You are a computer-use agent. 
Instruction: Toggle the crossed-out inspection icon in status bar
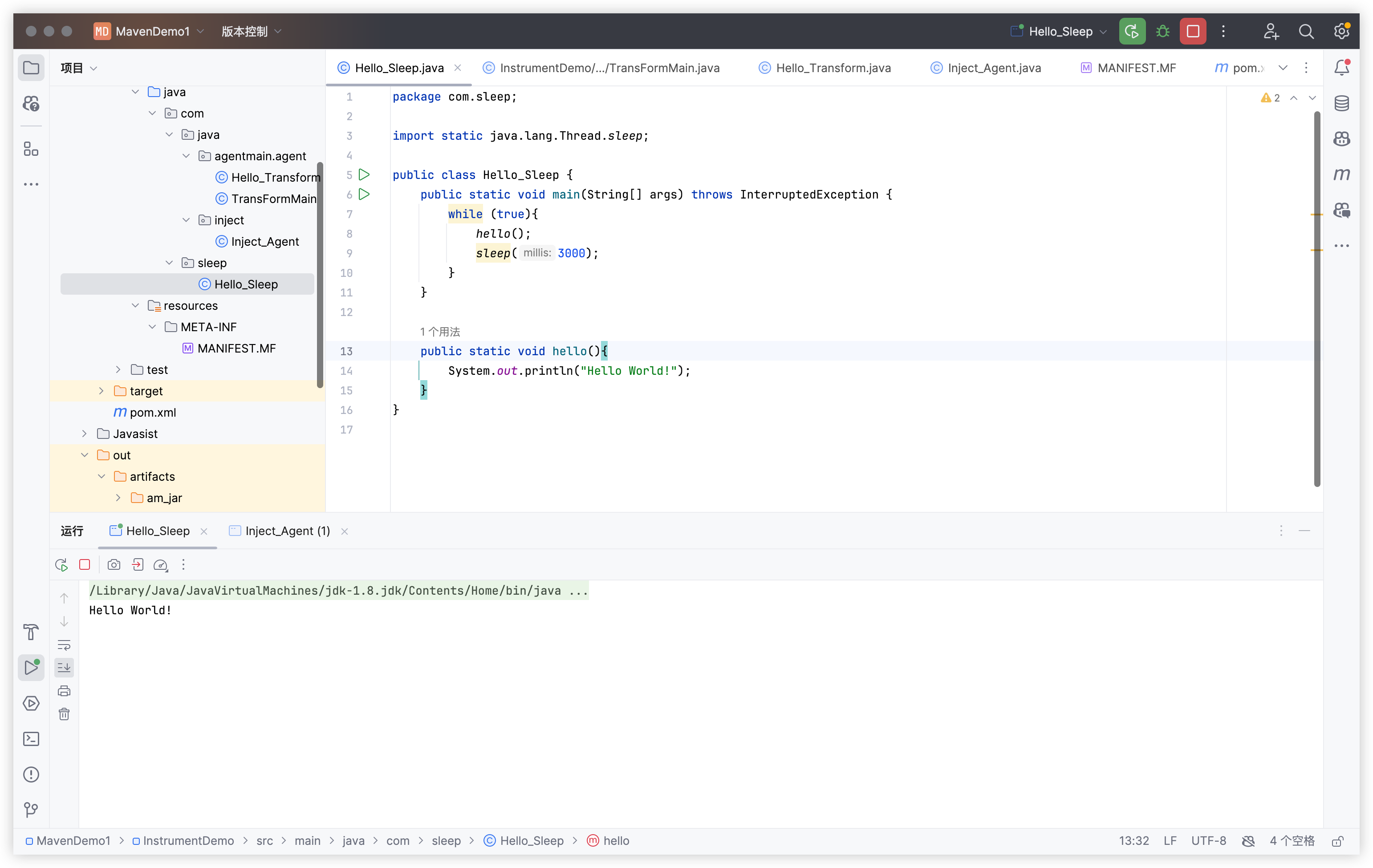pos(1248,841)
